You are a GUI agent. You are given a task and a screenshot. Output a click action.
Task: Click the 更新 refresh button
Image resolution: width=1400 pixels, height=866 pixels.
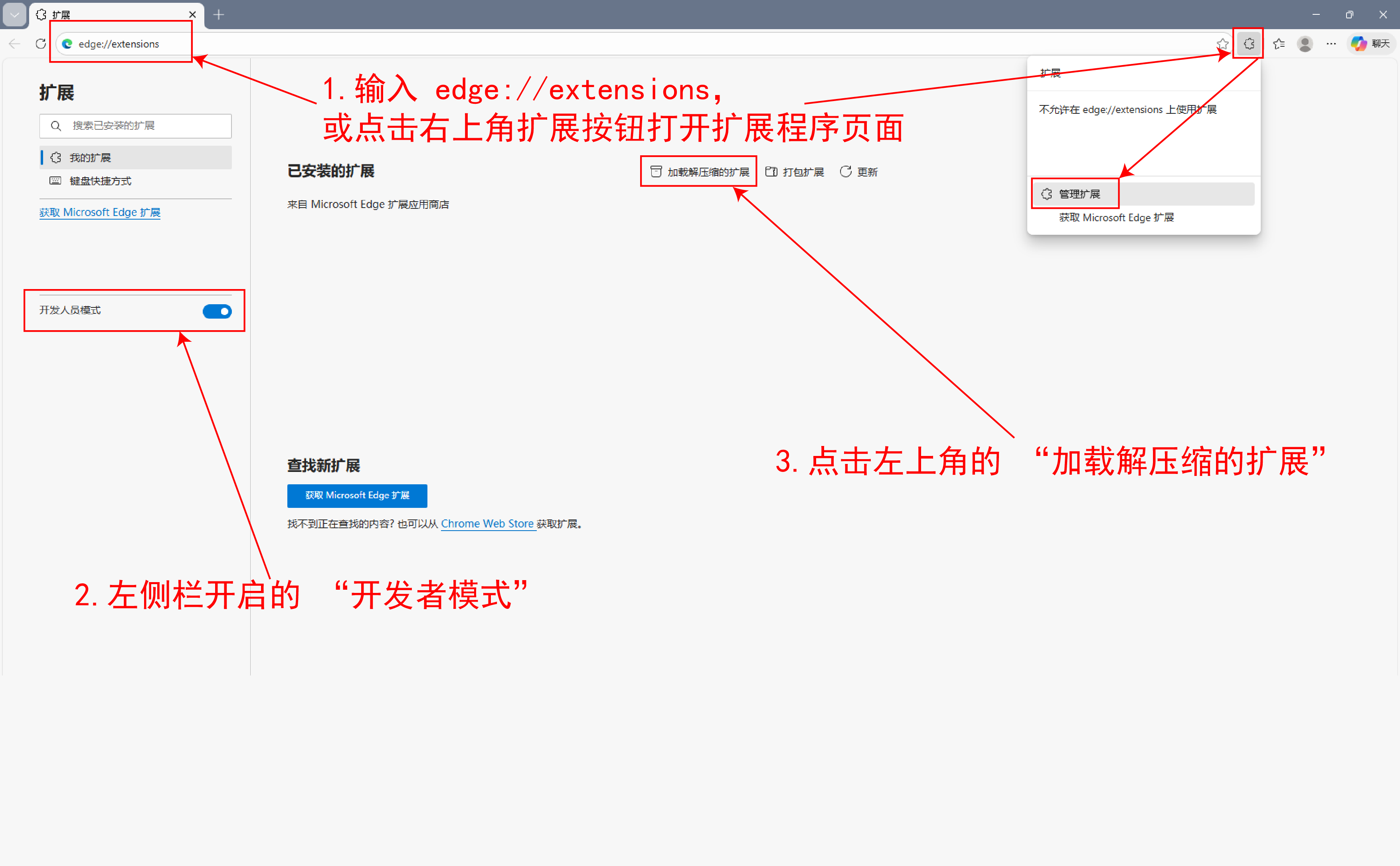pyautogui.click(x=858, y=172)
